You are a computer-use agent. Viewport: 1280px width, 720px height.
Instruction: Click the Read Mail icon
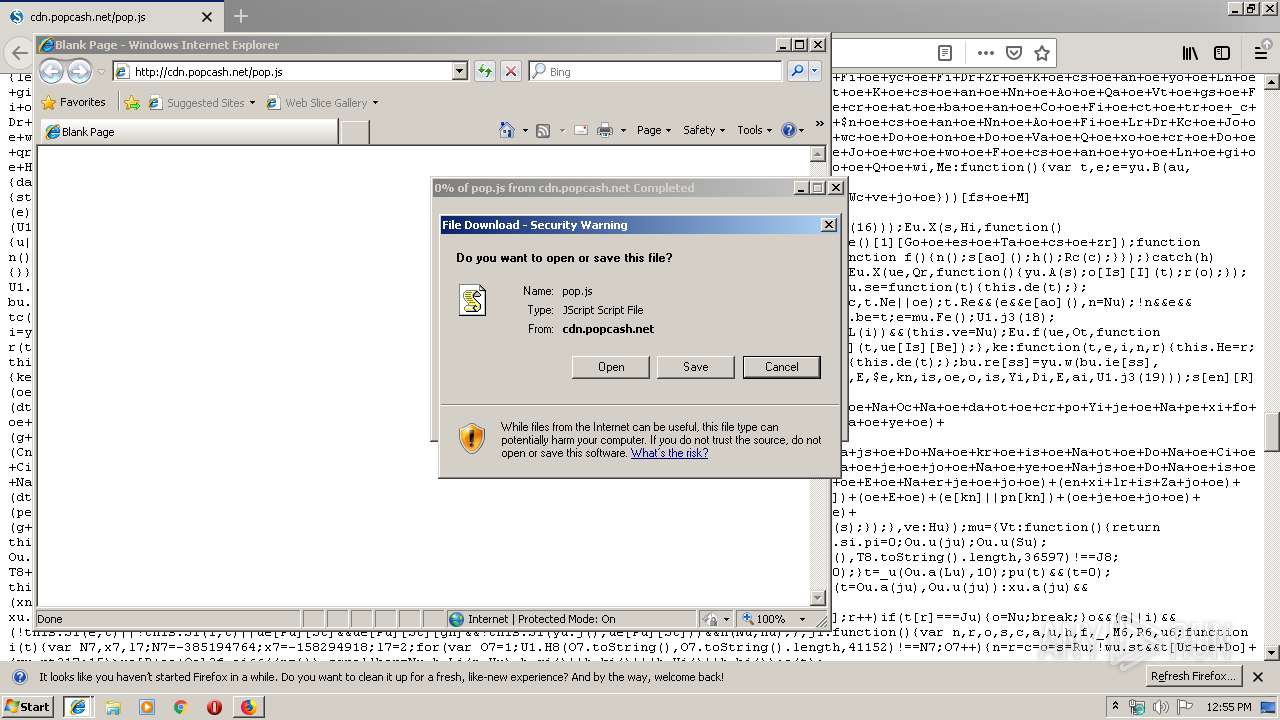click(582, 130)
